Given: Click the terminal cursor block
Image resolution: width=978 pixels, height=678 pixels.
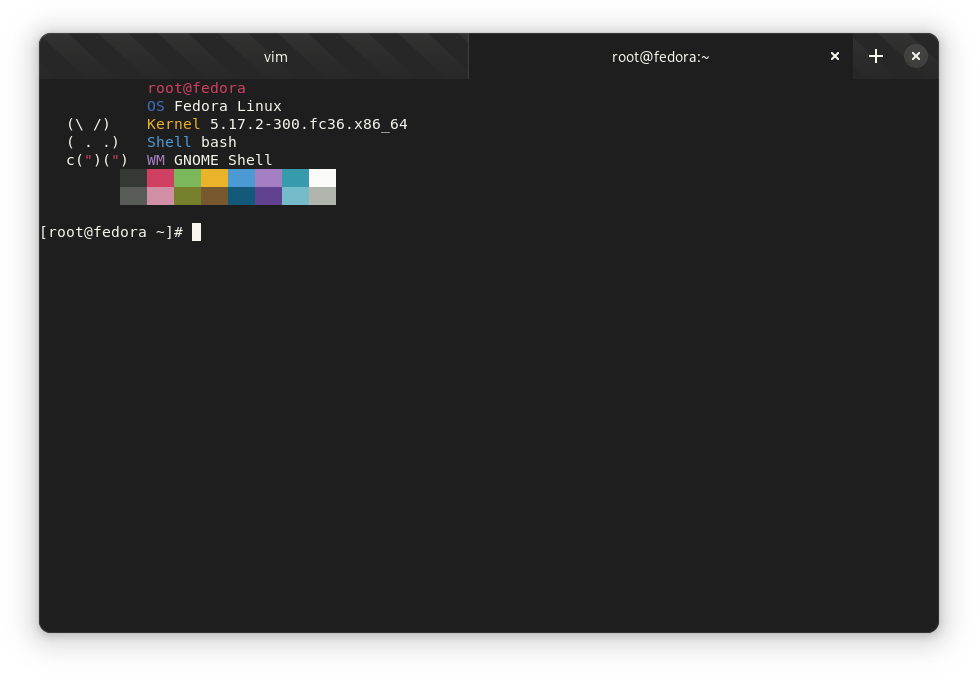Looking at the screenshot, I should 196,232.
